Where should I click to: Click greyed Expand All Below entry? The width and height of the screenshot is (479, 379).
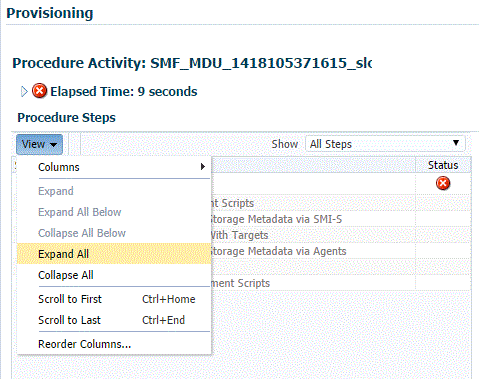[x=114, y=212]
